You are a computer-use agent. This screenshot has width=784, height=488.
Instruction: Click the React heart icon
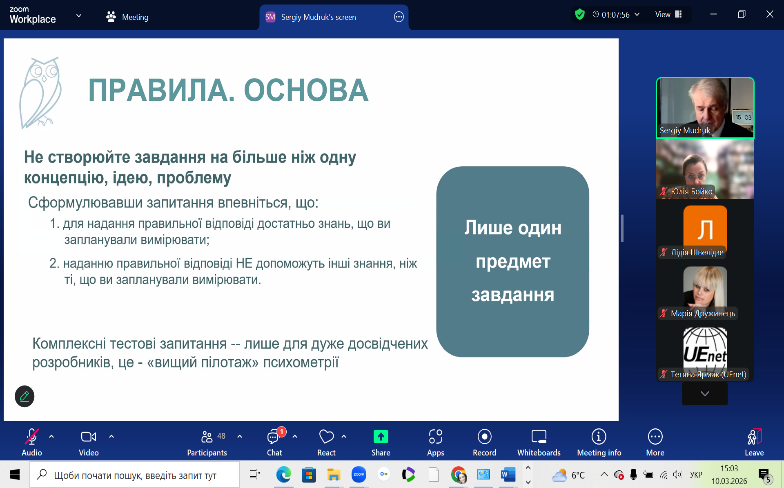pos(326,437)
